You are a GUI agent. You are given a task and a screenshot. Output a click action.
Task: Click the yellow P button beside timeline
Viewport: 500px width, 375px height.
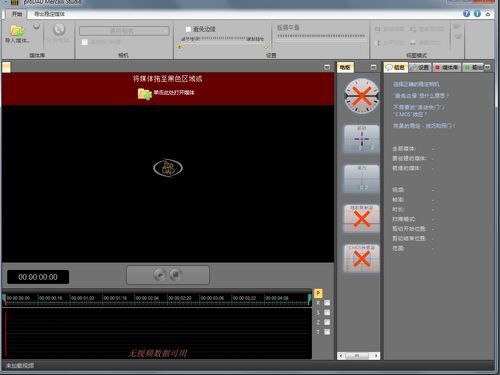tap(318, 293)
